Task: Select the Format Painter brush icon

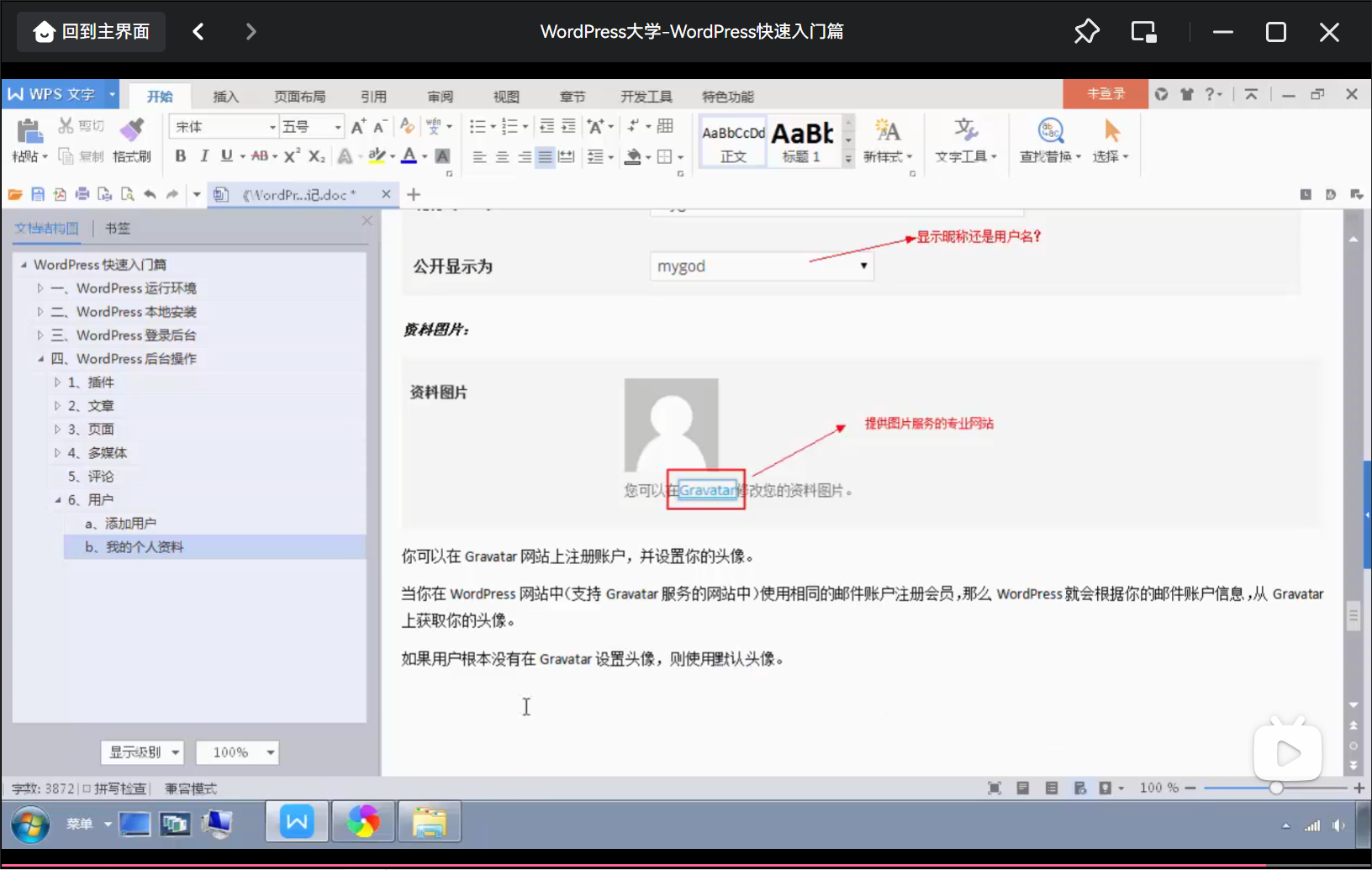Action: [131, 130]
